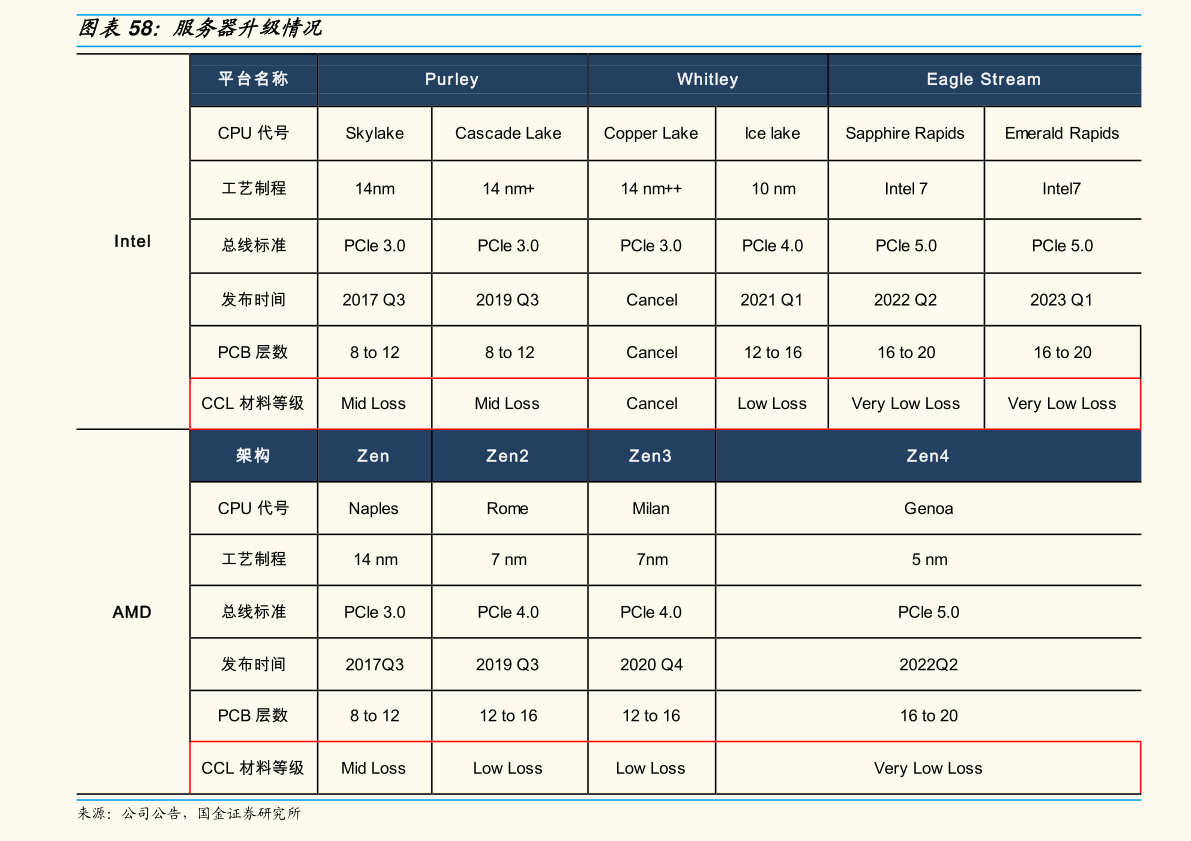1191x841 pixels.
Task: Select the 'Milan' cell
Action: pos(651,509)
